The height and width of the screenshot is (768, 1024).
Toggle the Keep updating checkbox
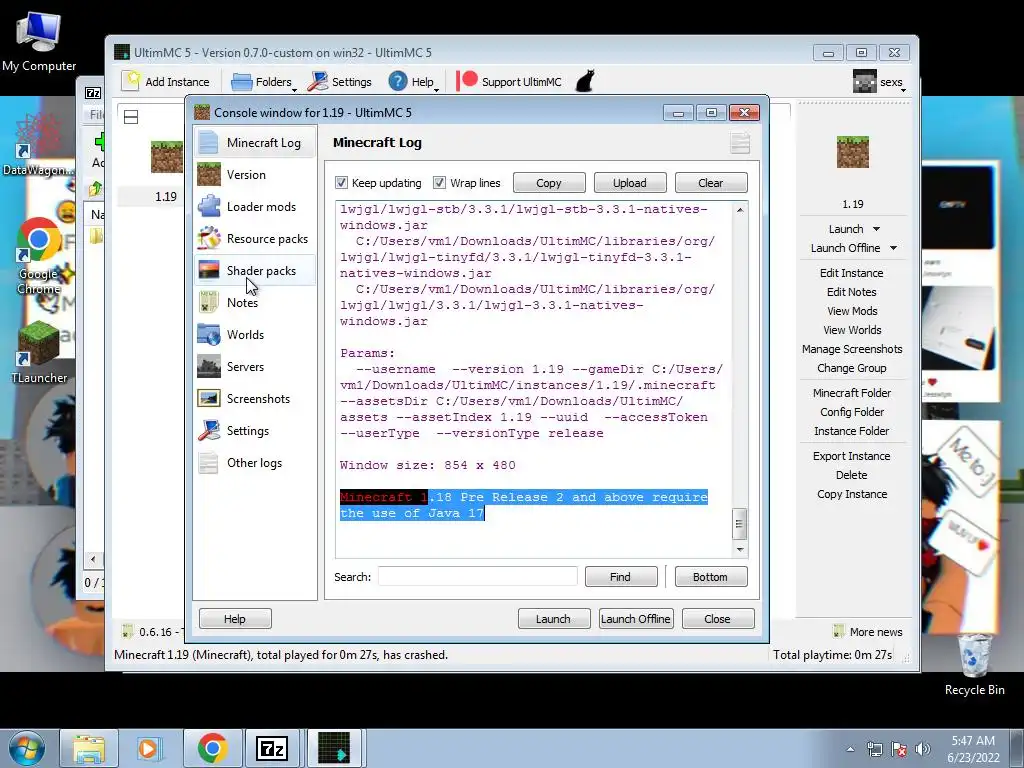[x=341, y=183]
